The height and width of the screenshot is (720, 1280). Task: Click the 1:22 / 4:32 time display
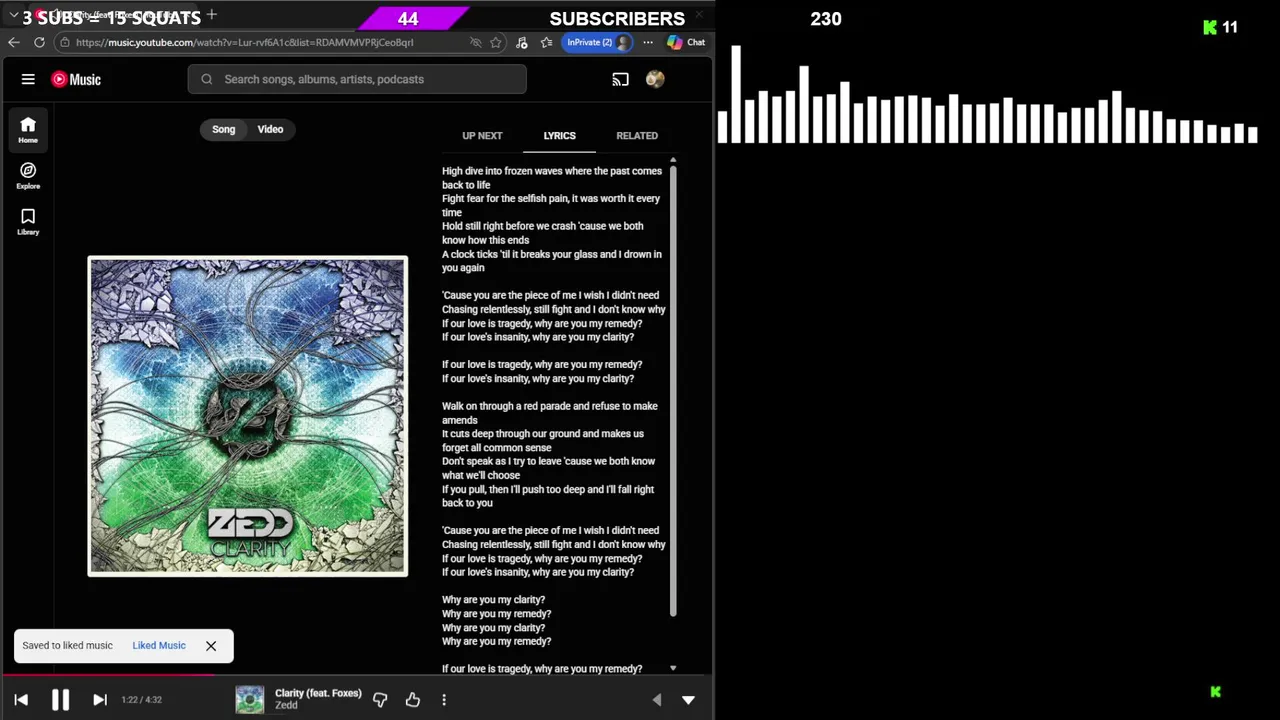point(141,700)
